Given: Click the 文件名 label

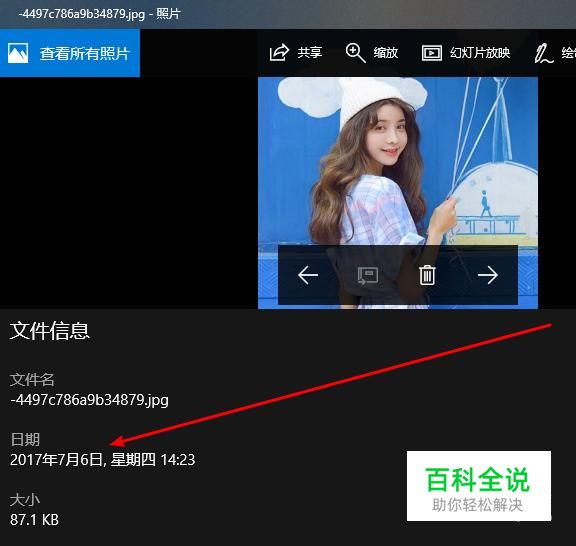Looking at the screenshot, I should [x=32, y=380].
